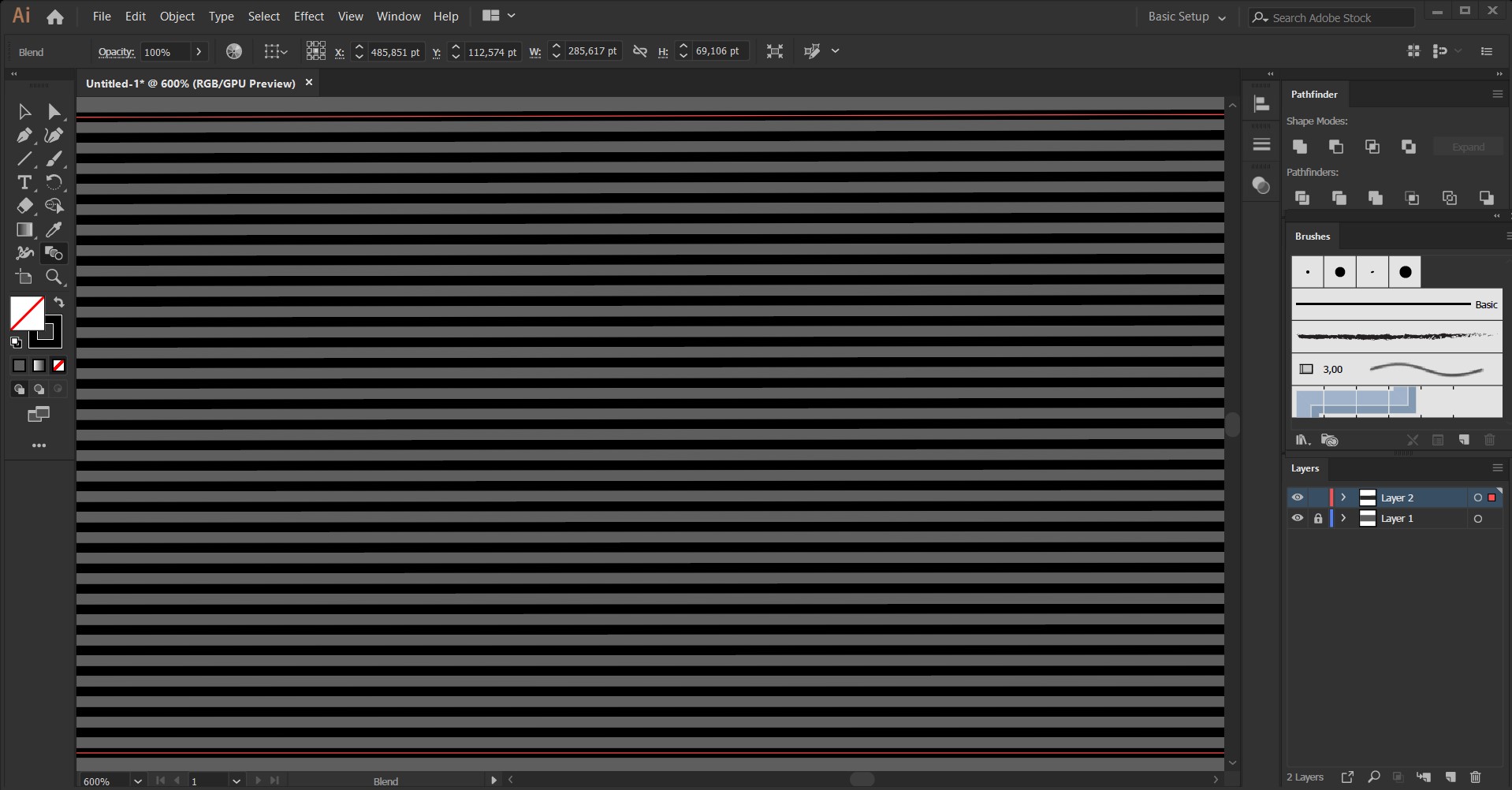The width and height of the screenshot is (1512, 790).
Task: Select the Basic brush from Brushes panel
Action: click(1395, 304)
